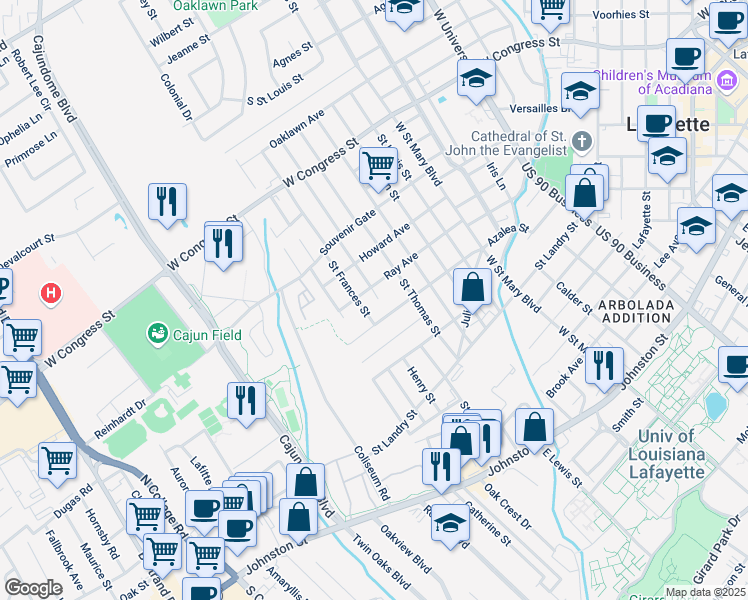
Task: Open the Cajun Field stadium marker
Action: (157, 334)
